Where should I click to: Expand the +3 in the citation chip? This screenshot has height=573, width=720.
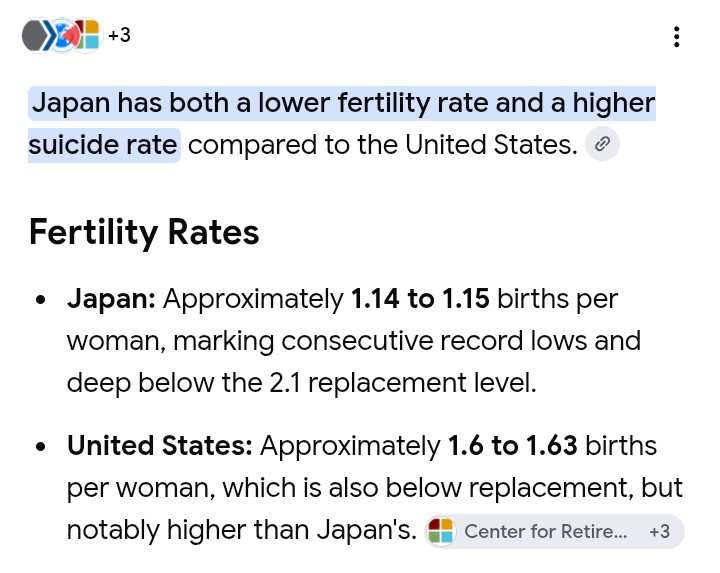(659, 532)
